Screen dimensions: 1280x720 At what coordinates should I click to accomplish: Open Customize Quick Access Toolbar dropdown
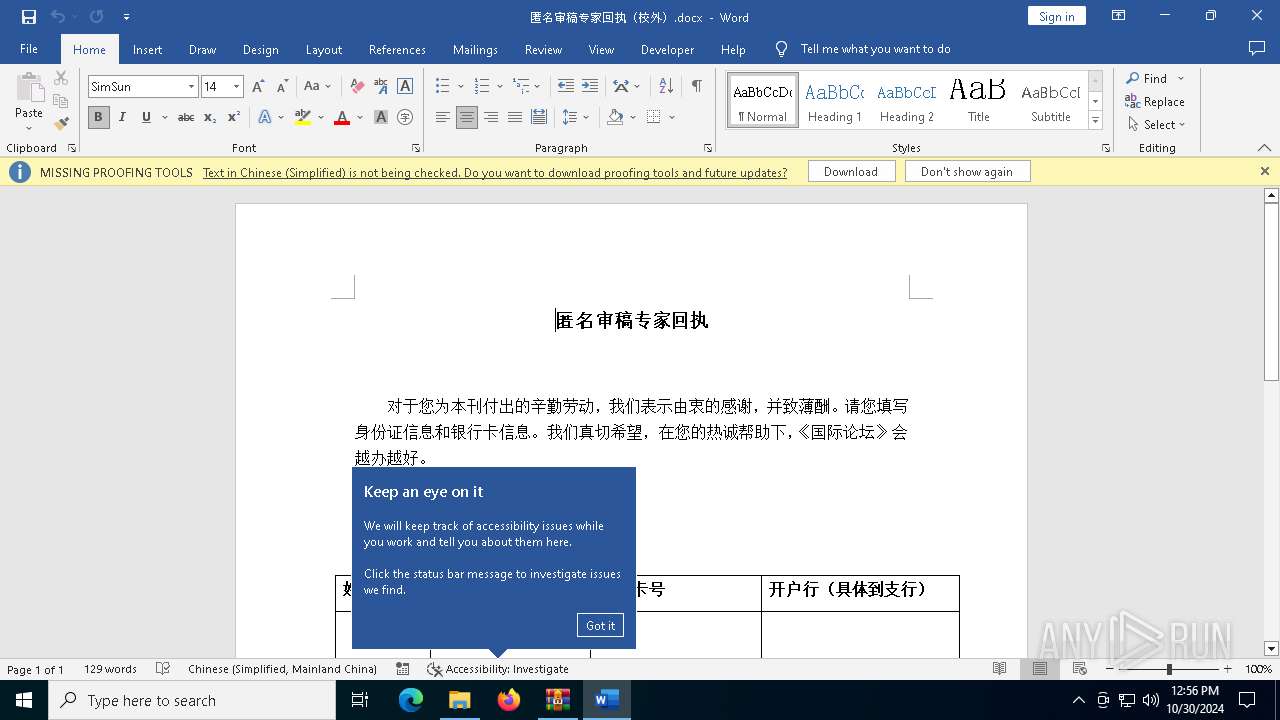tap(126, 17)
